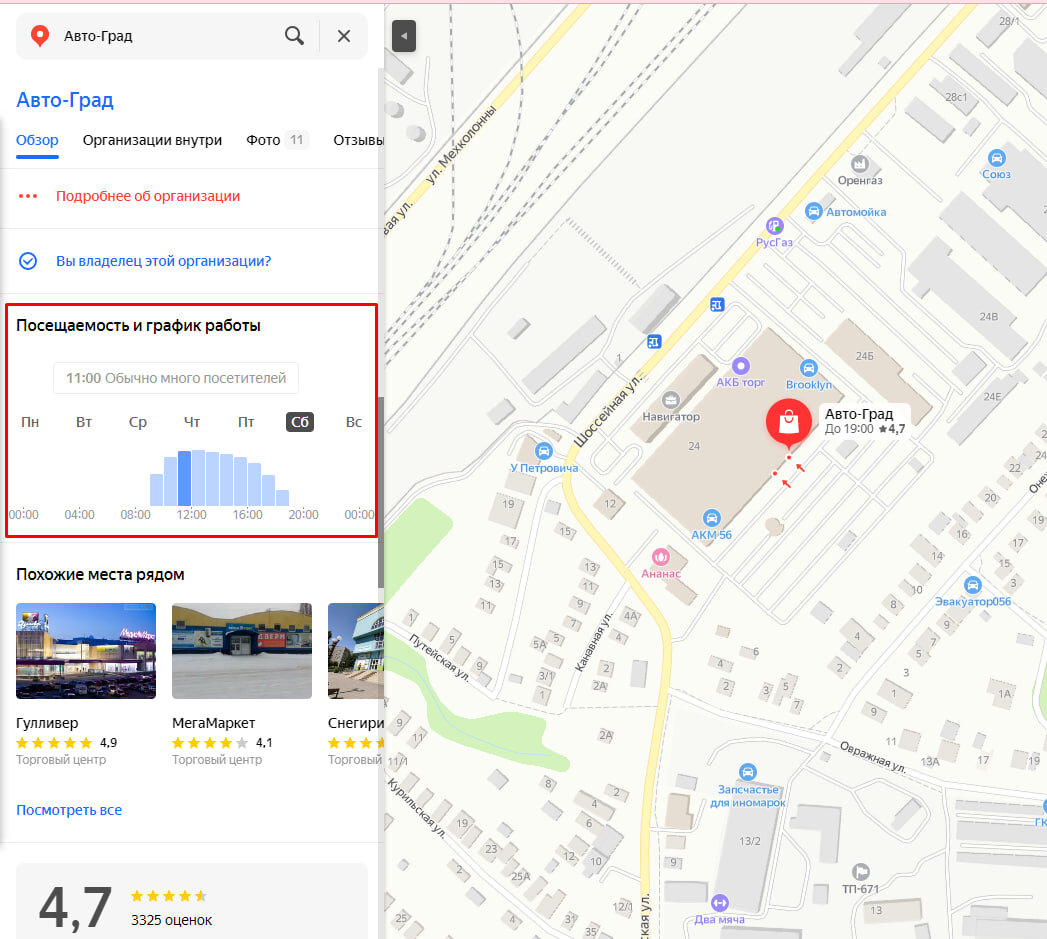Click the red Авто-Град shopping bag marker

789,421
